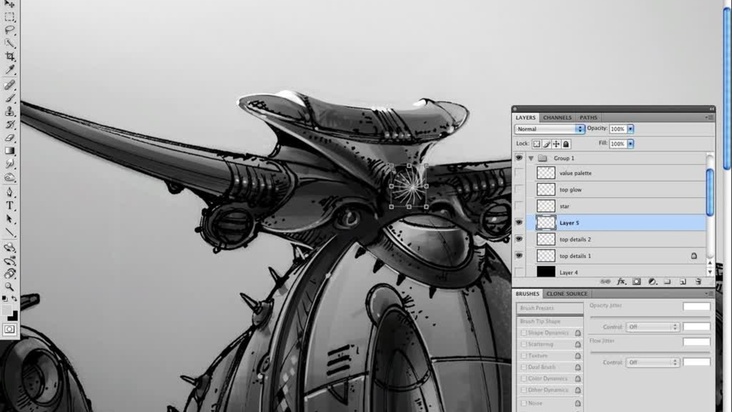Click the link layers icon
Viewport: 732px width, 412px height.
[x=605, y=281]
